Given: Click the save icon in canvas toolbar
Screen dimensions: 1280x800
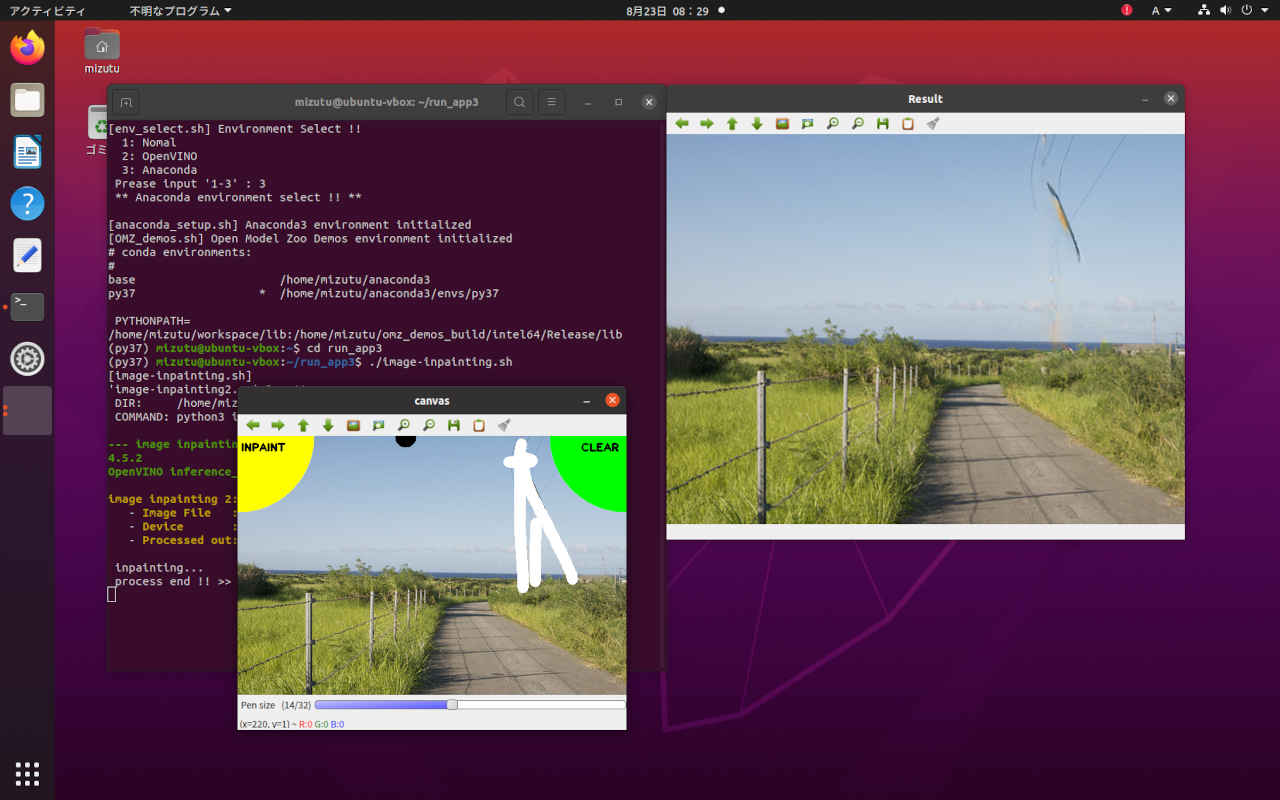Looking at the screenshot, I should click(454, 425).
